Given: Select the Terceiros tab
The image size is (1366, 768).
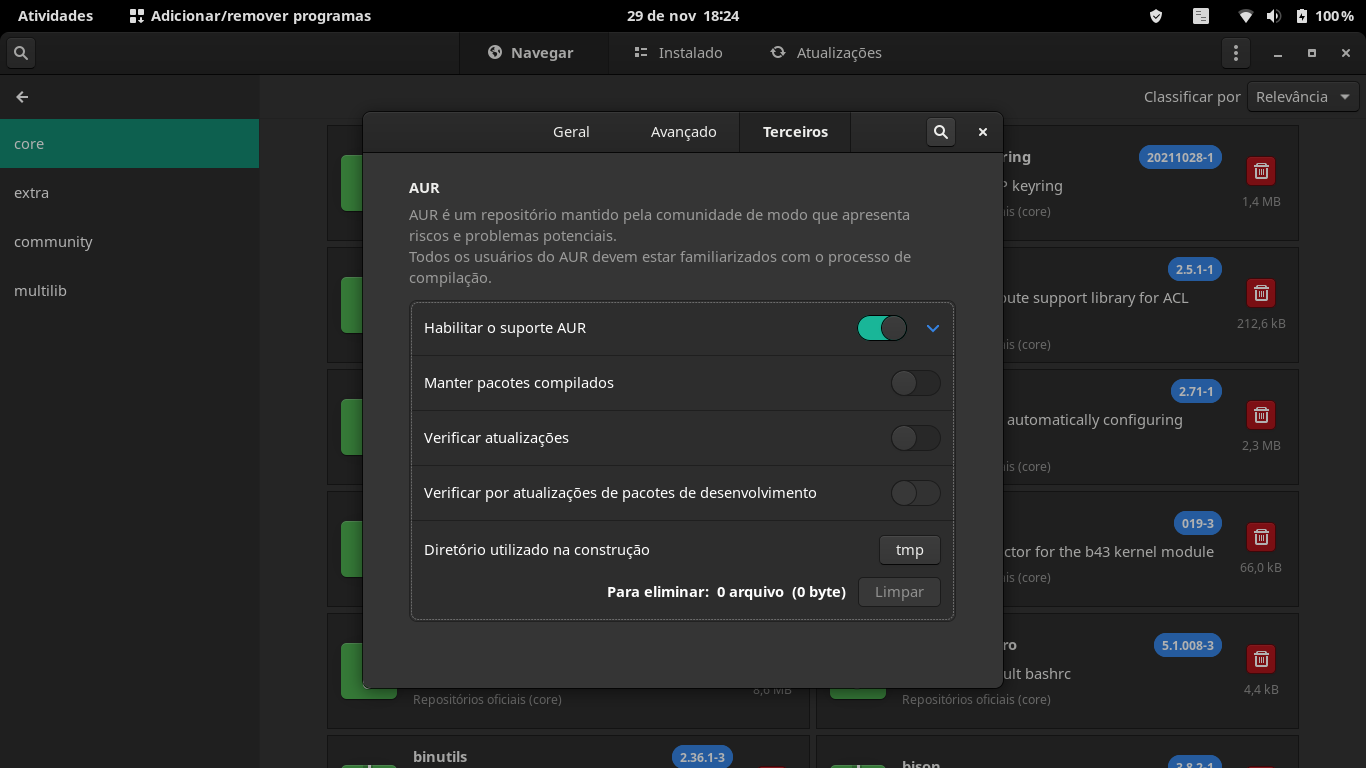Looking at the screenshot, I should point(796,132).
